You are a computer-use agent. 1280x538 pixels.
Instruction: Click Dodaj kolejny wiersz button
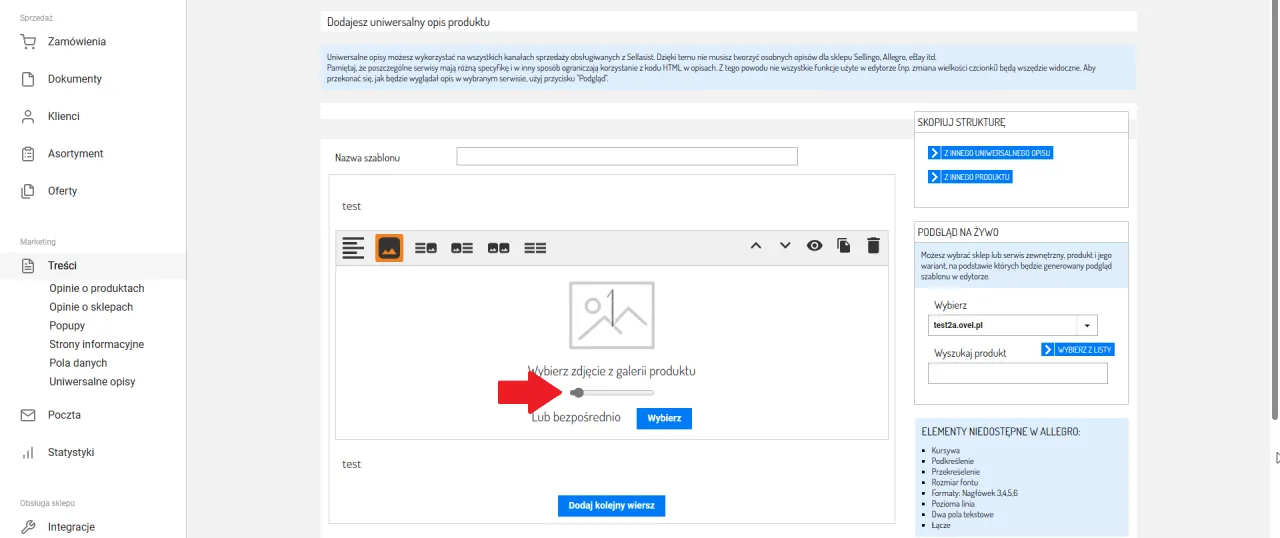pos(612,506)
